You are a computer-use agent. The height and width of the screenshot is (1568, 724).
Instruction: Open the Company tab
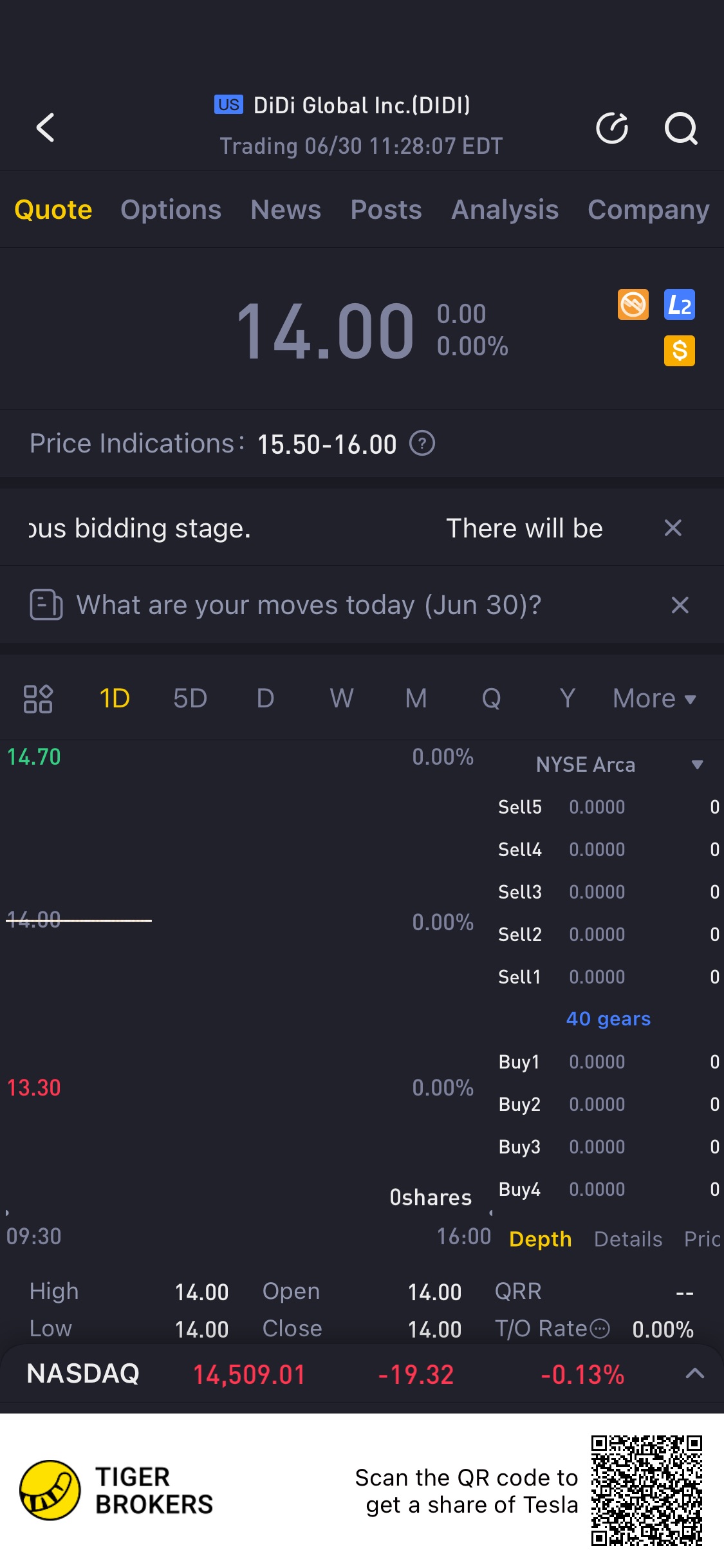[648, 210]
